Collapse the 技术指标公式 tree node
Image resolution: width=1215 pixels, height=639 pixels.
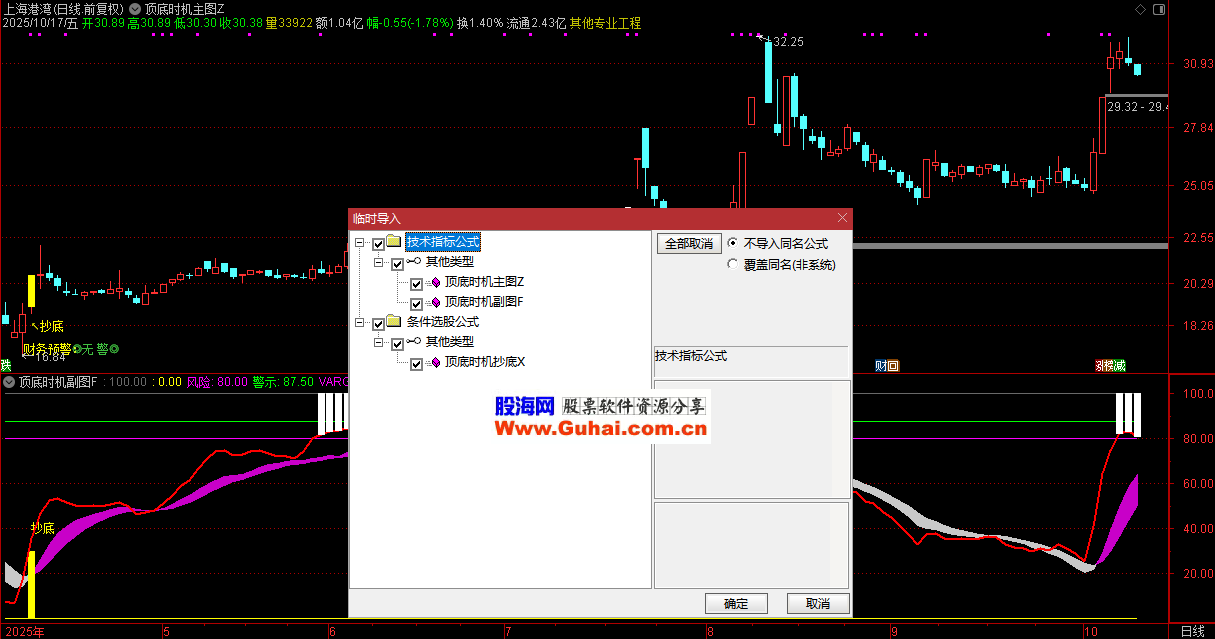(360, 243)
